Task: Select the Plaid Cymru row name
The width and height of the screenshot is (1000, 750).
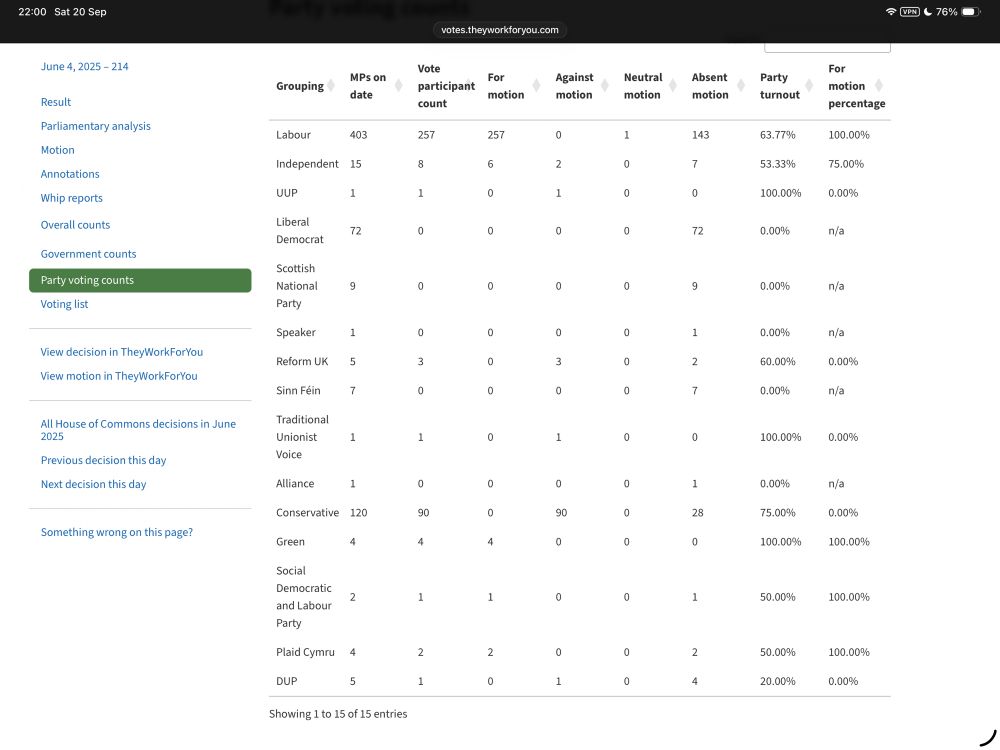Action: click(305, 652)
